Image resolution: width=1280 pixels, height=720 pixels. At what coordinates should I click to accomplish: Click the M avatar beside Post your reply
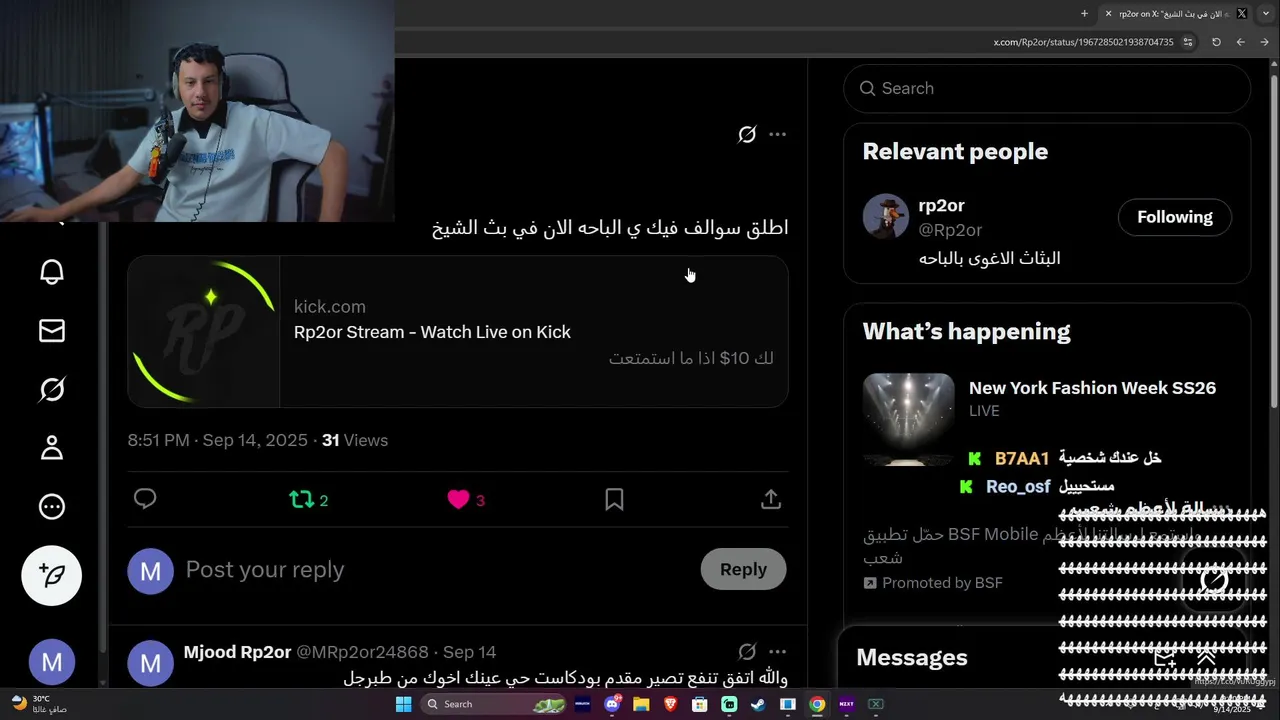click(x=151, y=571)
